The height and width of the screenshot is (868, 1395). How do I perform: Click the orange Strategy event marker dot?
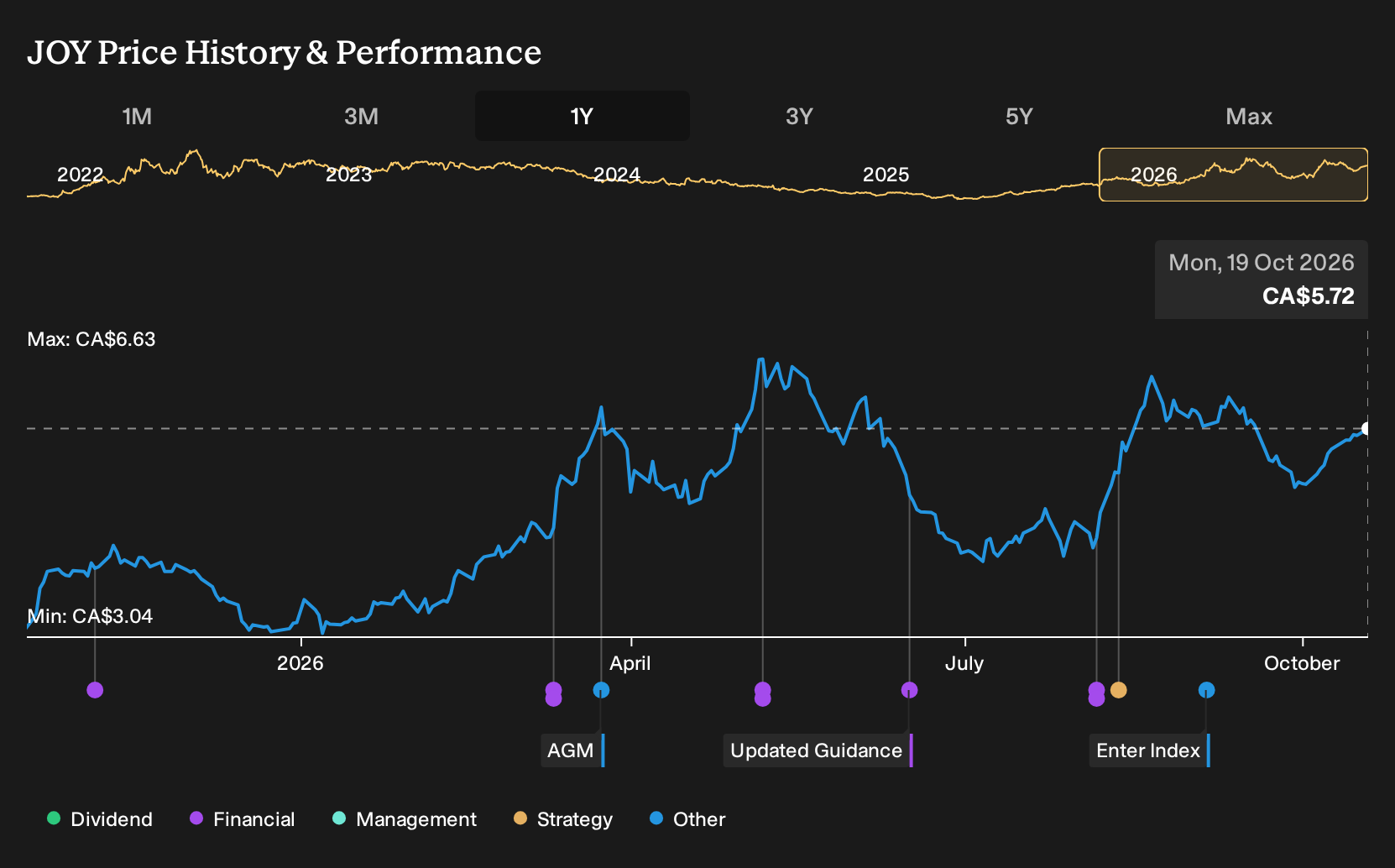pyautogui.click(x=1118, y=690)
